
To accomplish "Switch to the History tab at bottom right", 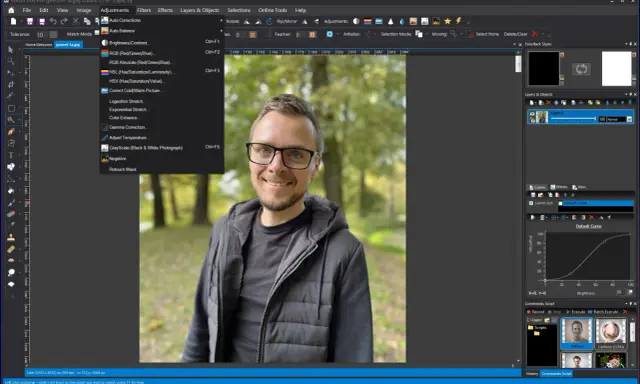I will pos(532,374).
